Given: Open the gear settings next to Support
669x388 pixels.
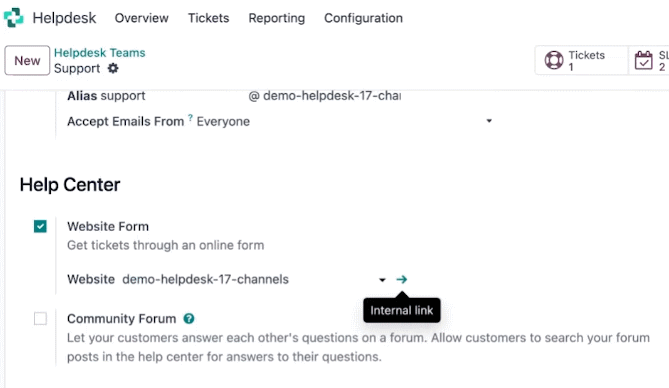Looking at the screenshot, I should pos(113,68).
